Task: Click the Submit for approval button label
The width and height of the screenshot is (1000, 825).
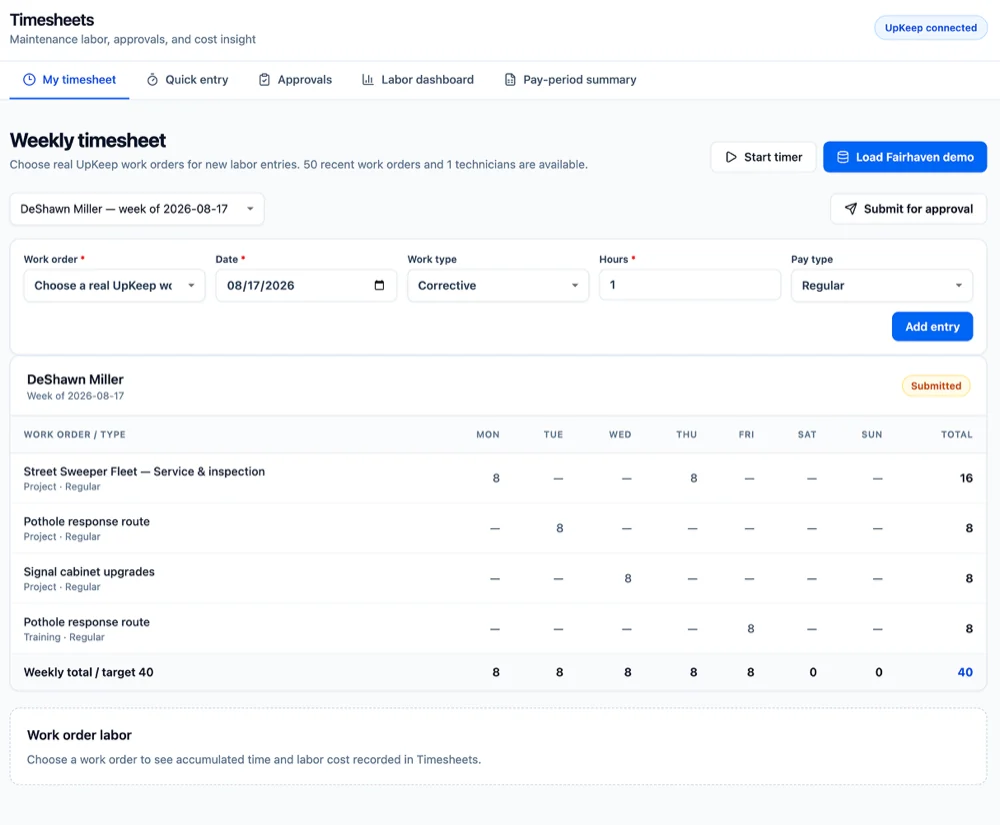Action: point(918,209)
